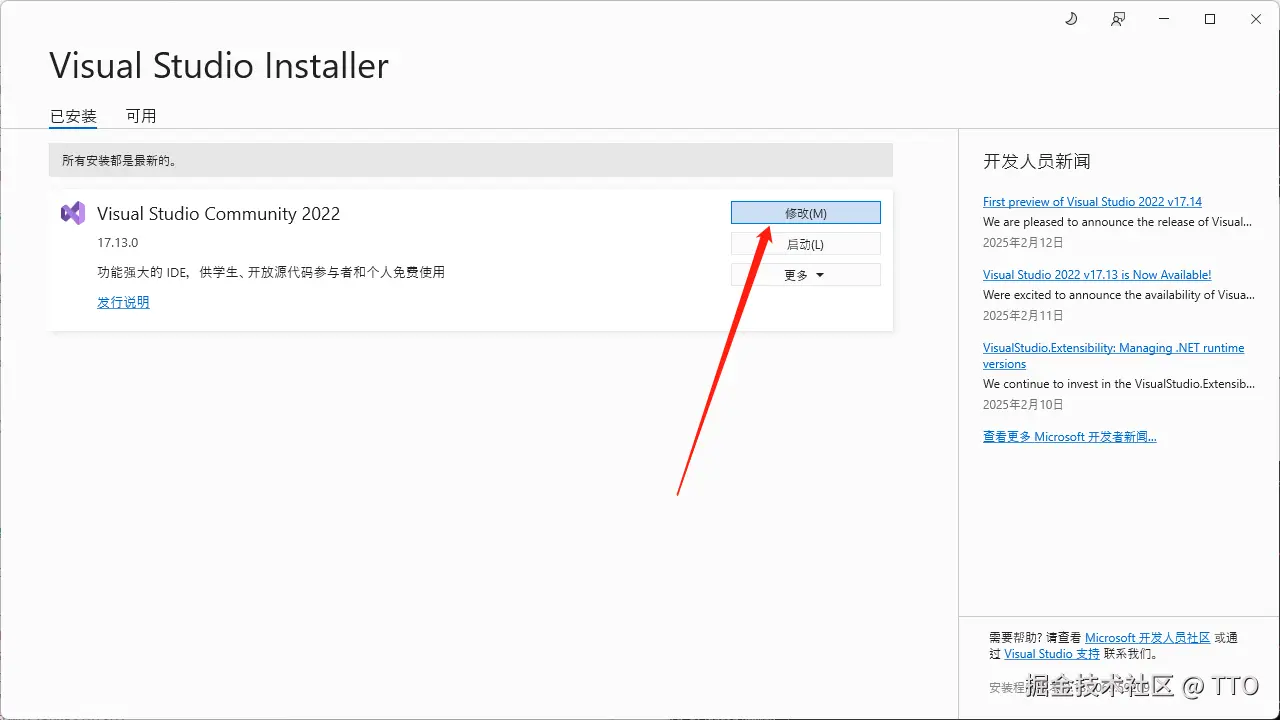Screen dimensions: 1280x720
Task: Open First preview of Visual Studio 2022 v17.14
Action: pos(1092,201)
